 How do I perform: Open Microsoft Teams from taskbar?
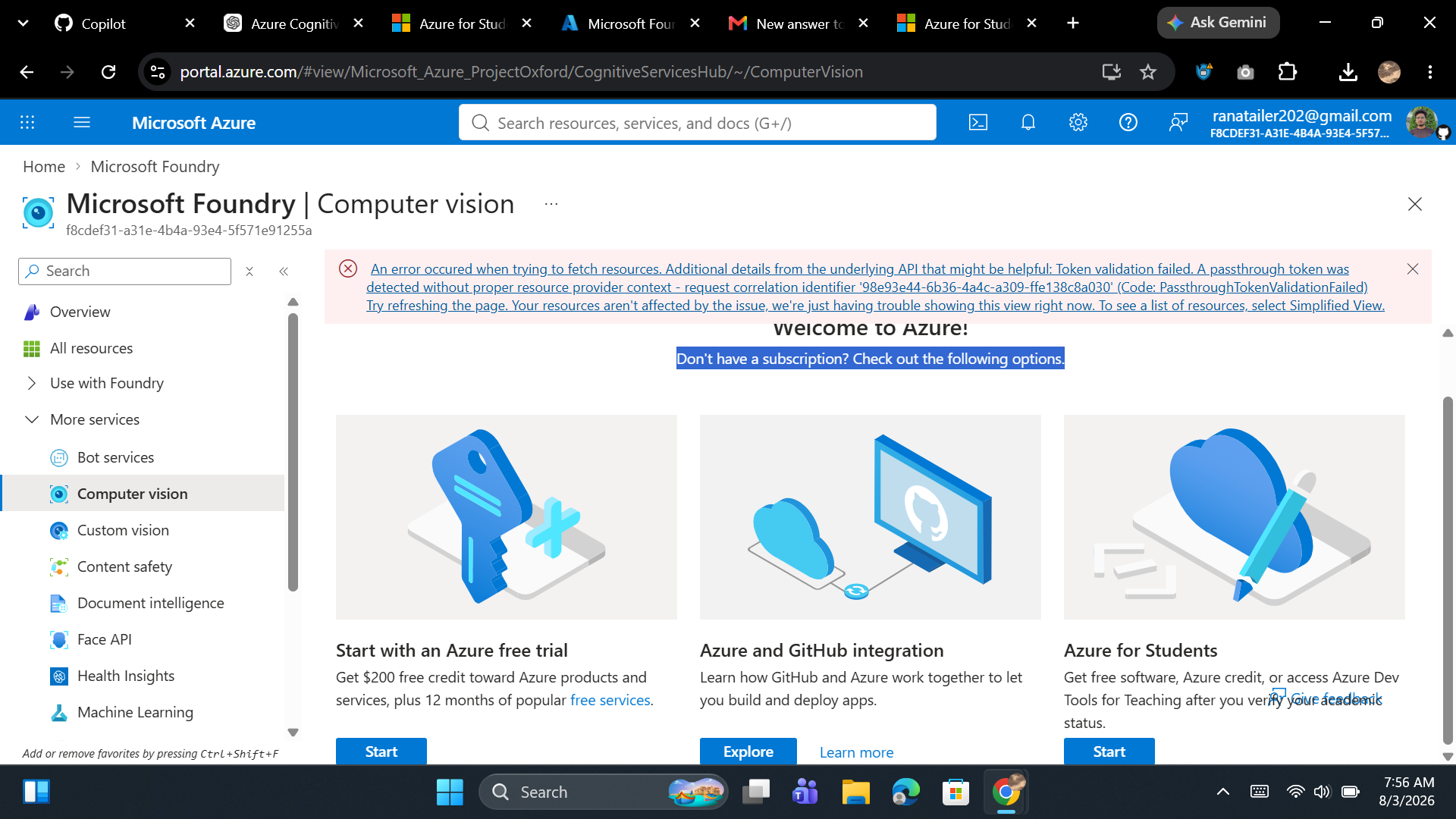(805, 792)
